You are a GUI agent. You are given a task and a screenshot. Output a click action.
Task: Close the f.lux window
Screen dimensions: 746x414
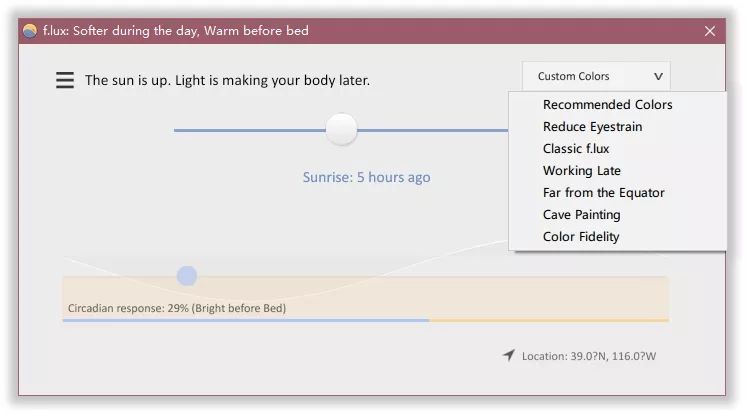click(710, 31)
